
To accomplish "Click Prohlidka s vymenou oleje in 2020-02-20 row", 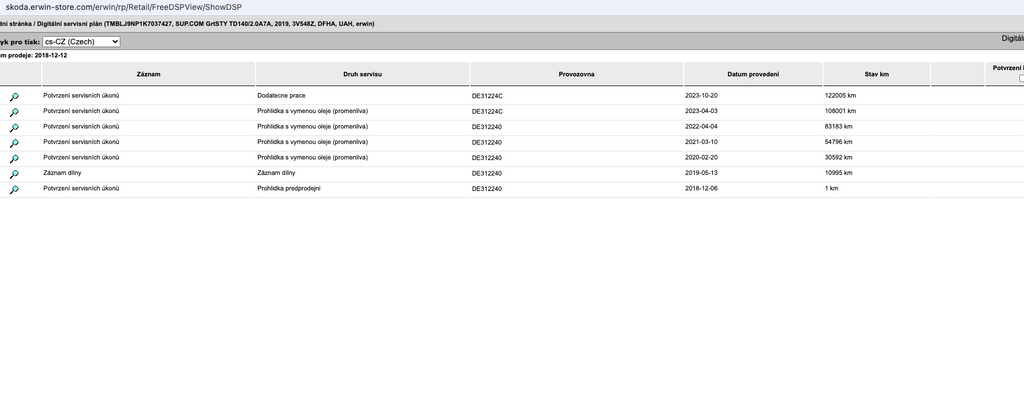I will [312, 157].
